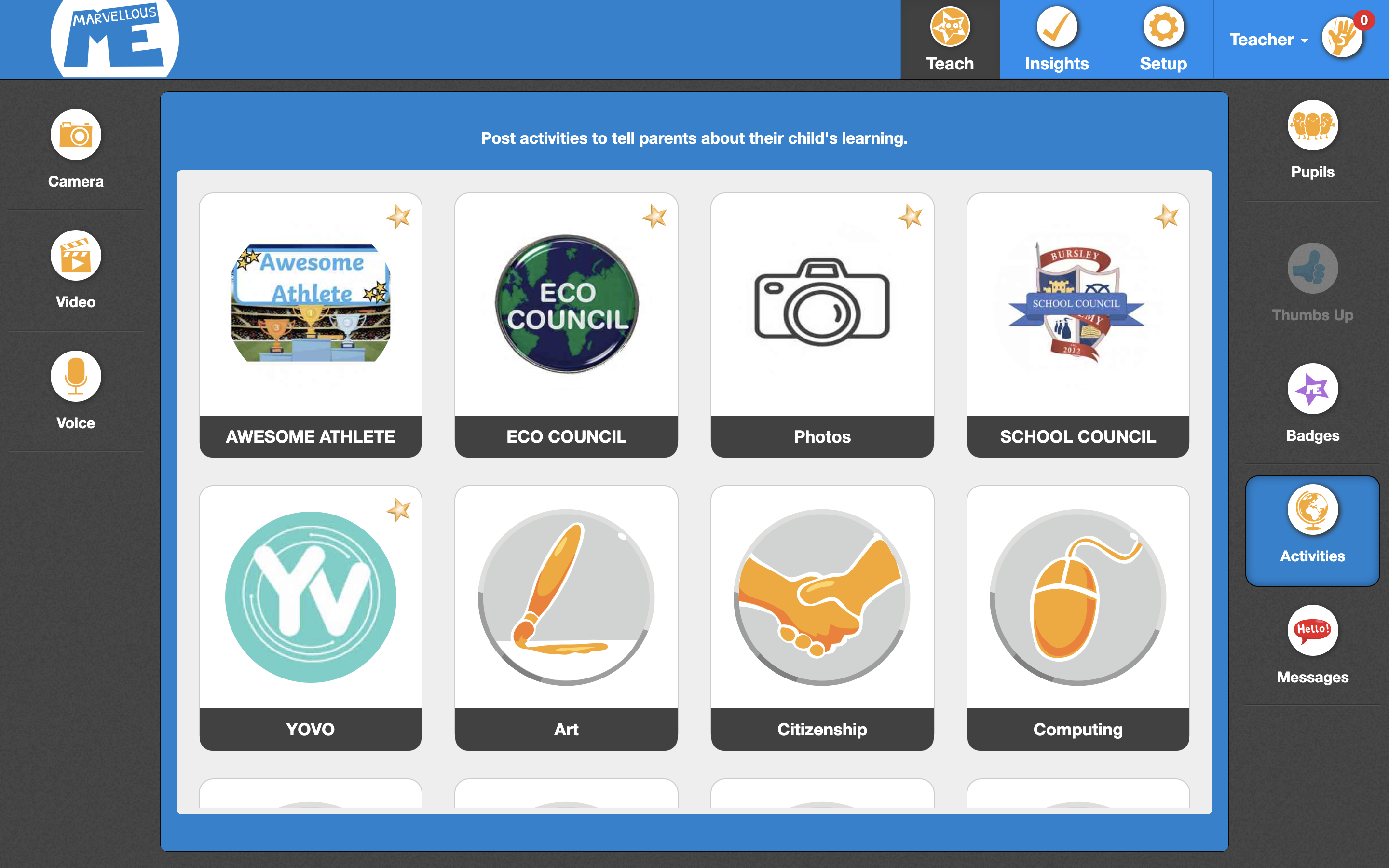Toggle favorite star on YOVO card
Viewport: 1389px width, 868px height.
[x=398, y=510]
